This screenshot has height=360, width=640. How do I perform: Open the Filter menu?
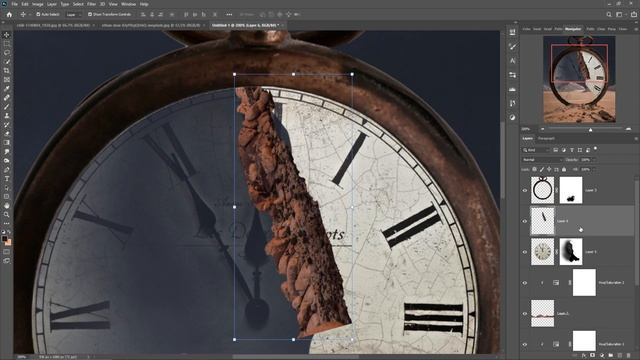(x=91, y=4)
